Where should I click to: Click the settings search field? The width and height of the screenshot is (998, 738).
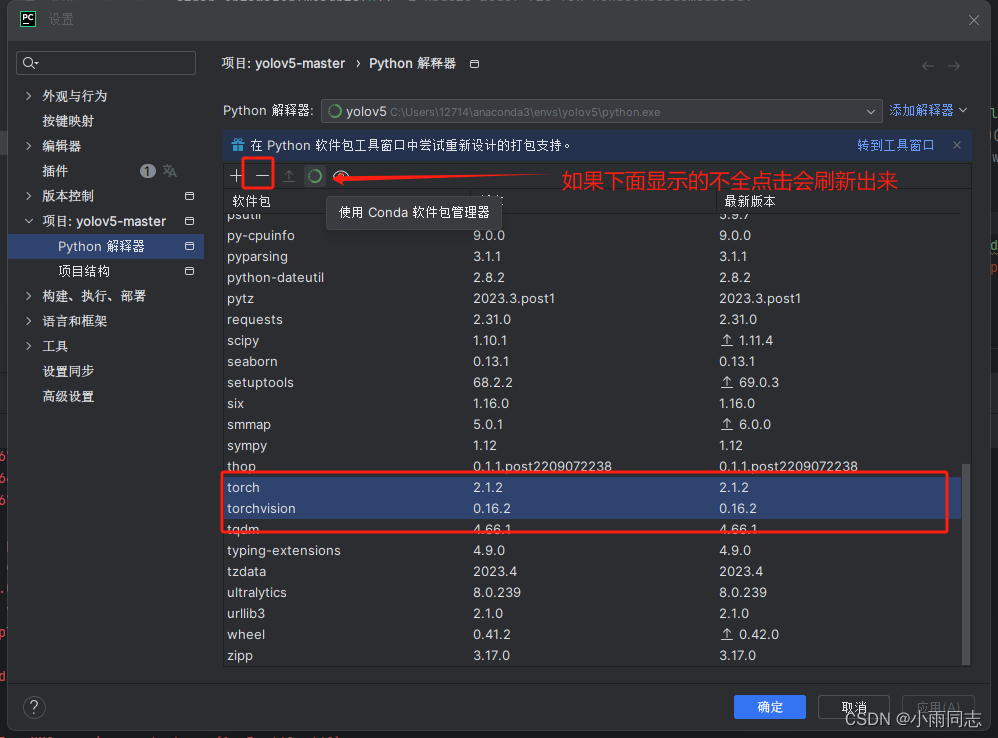click(x=105, y=62)
